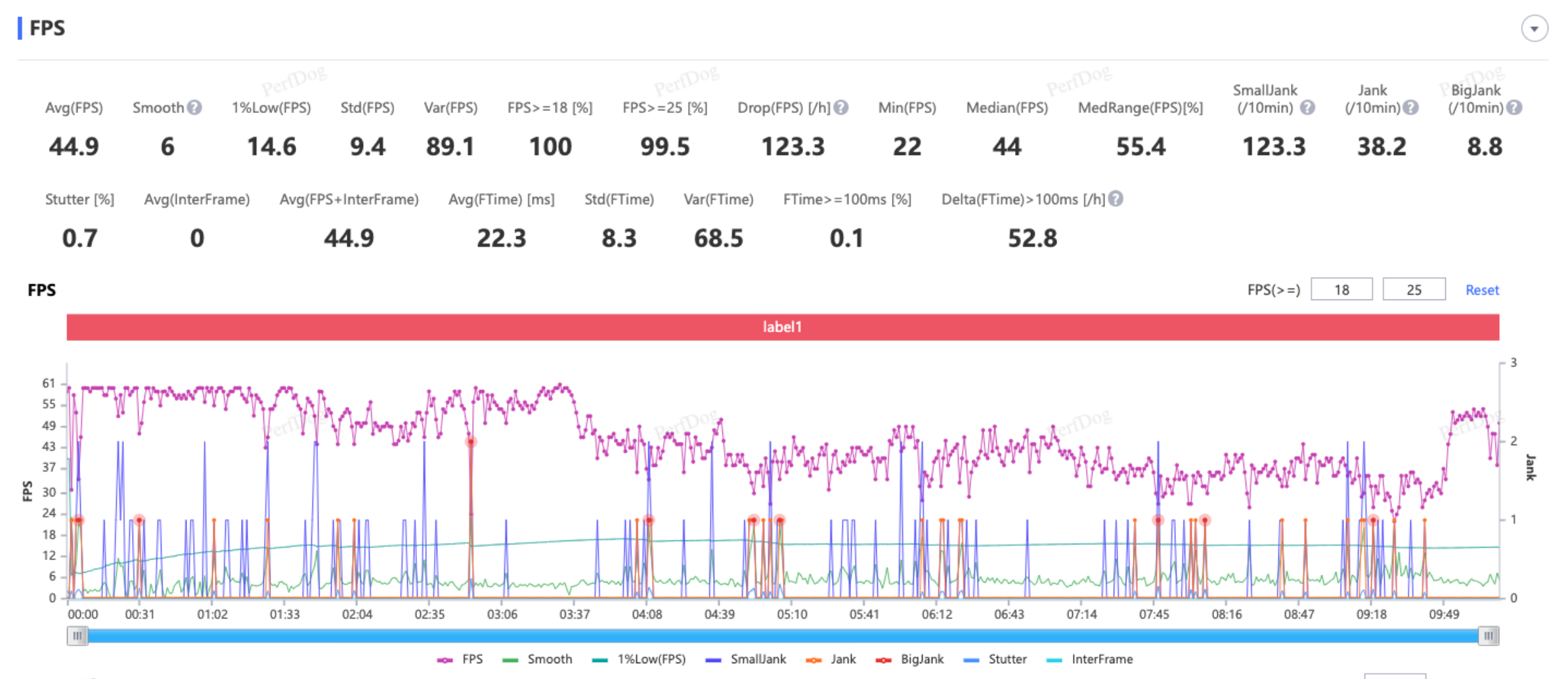Click Reset link for FPS thresholds

pos(1482,290)
